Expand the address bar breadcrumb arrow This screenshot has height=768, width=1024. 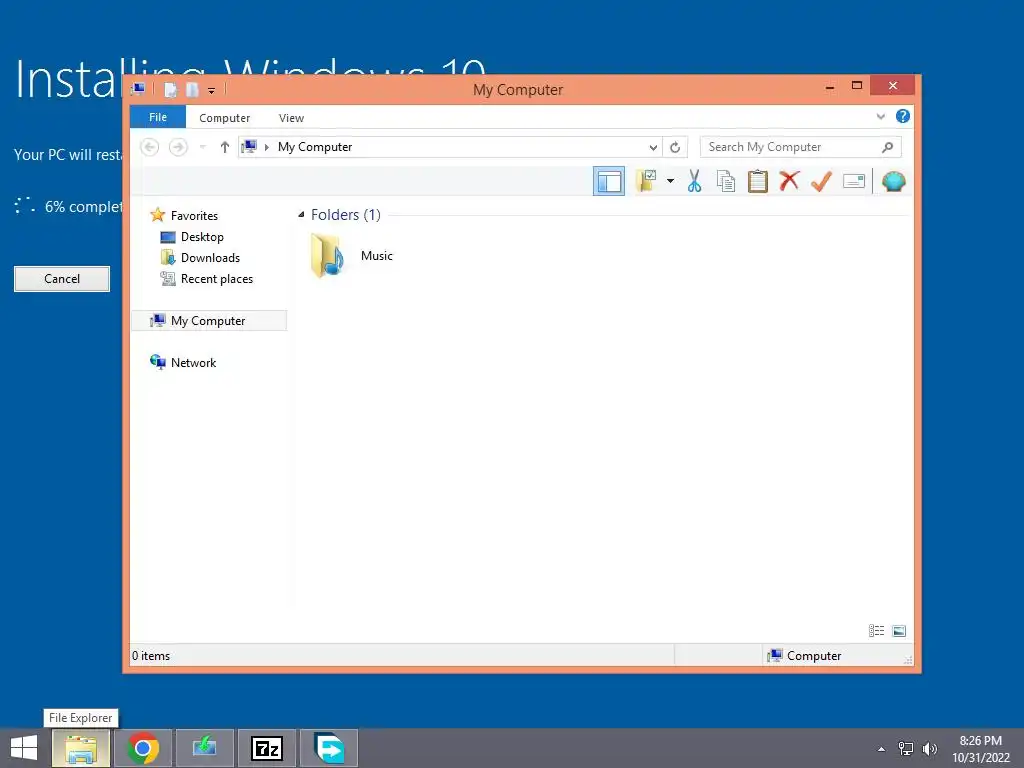click(266, 148)
